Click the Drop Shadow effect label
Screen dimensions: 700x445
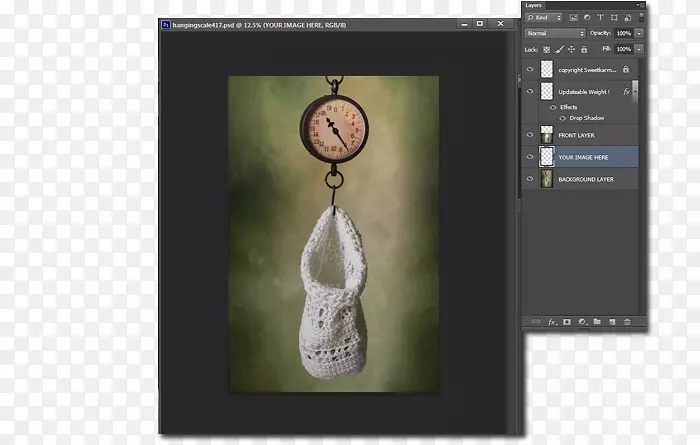click(x=587, y=118)
